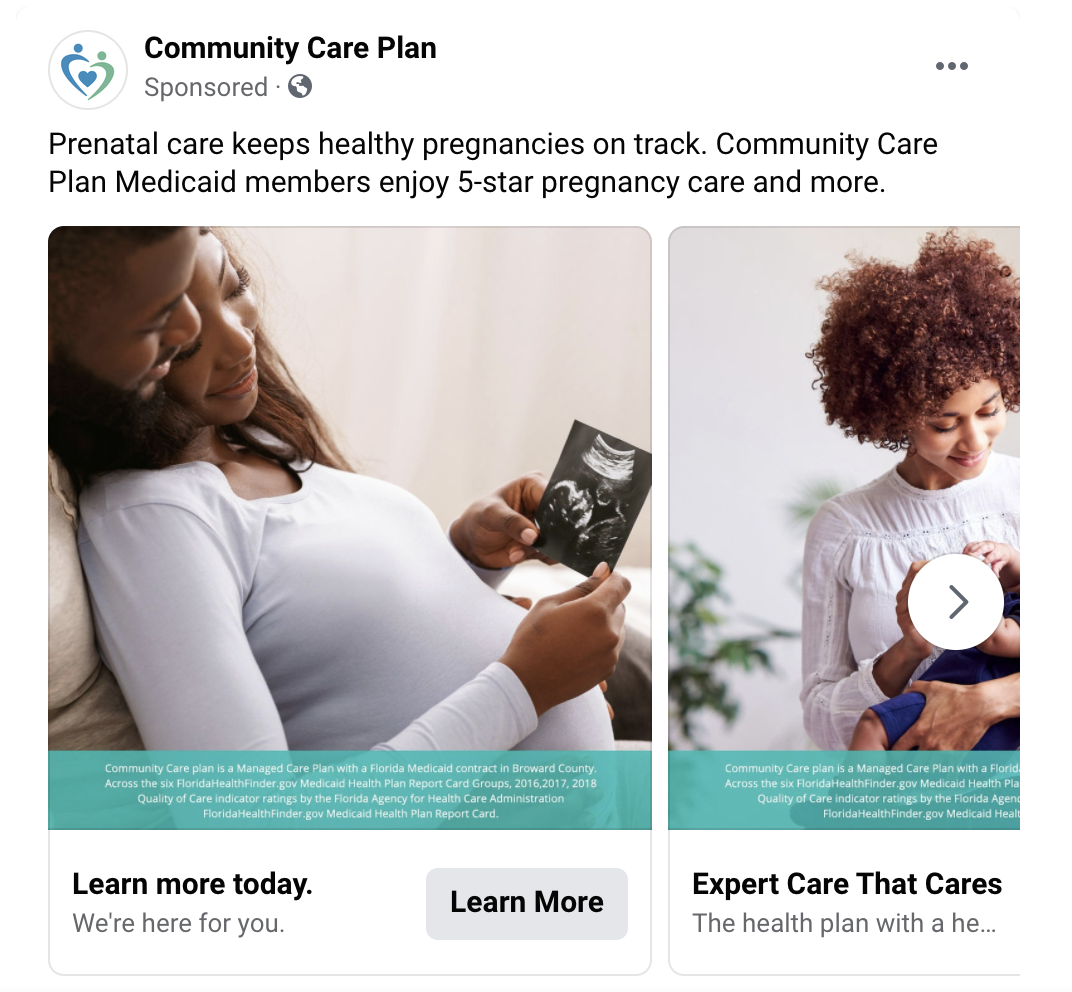The image size is (1072, 992).
Task: Click 'The health plan with a he…' description
Action: (x=844, y=923)
